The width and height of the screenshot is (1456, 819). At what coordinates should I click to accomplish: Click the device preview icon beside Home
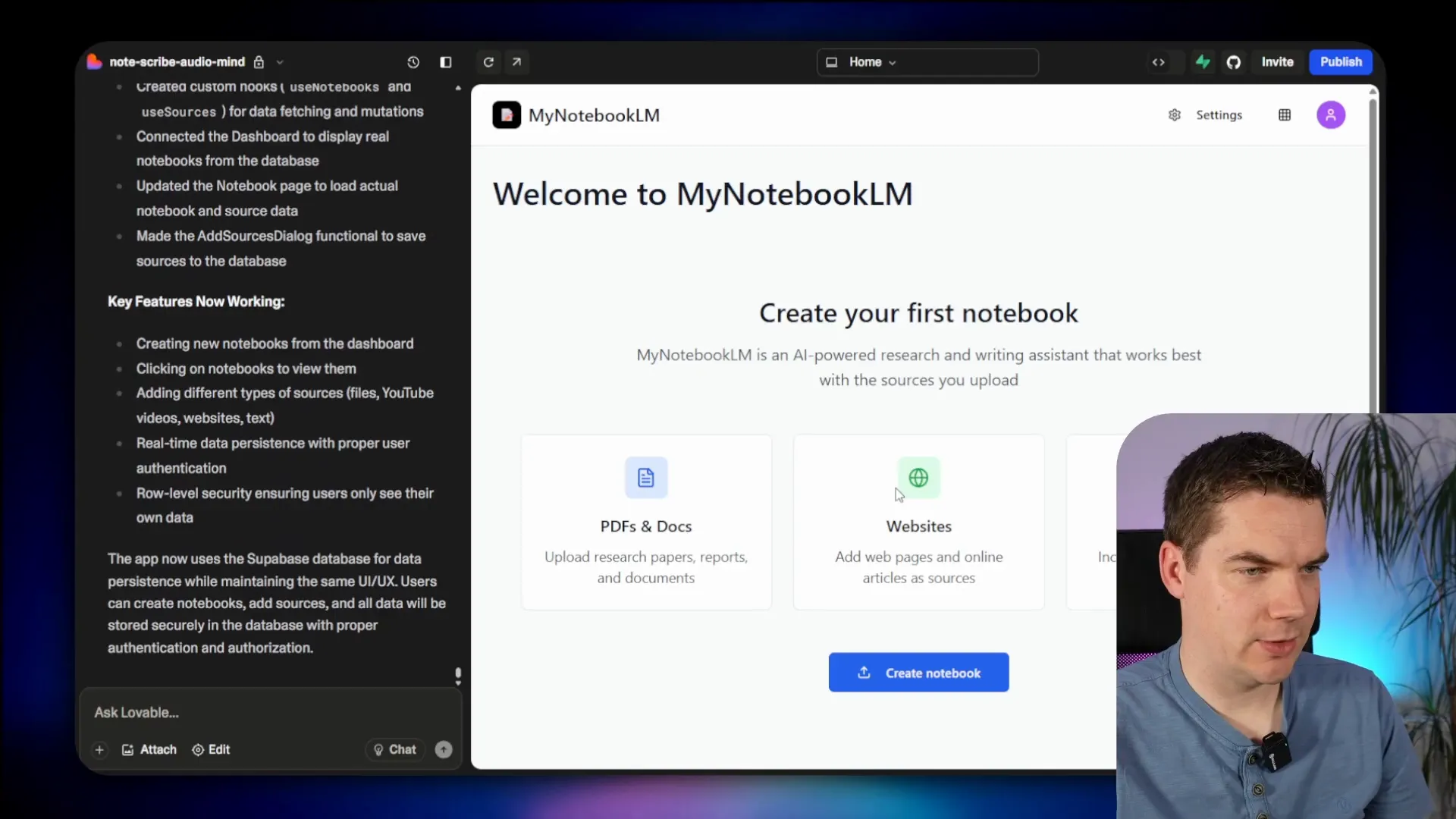tap(832, 62)
